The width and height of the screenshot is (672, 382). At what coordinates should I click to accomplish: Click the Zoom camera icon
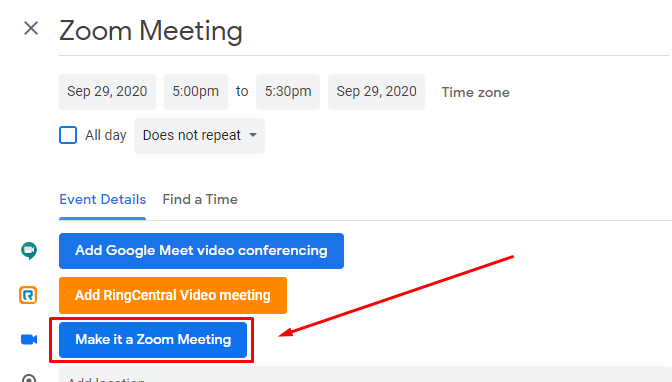[x=29, y=340]
